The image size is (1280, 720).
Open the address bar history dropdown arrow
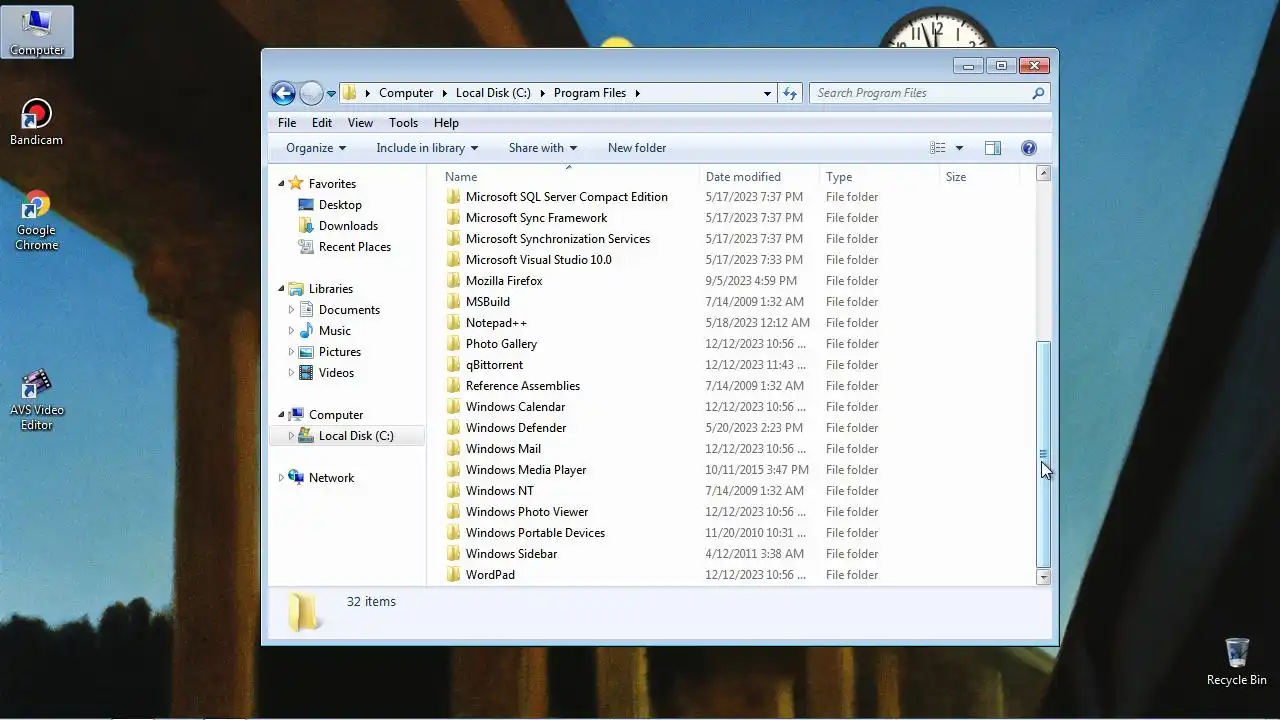point(767,93)
